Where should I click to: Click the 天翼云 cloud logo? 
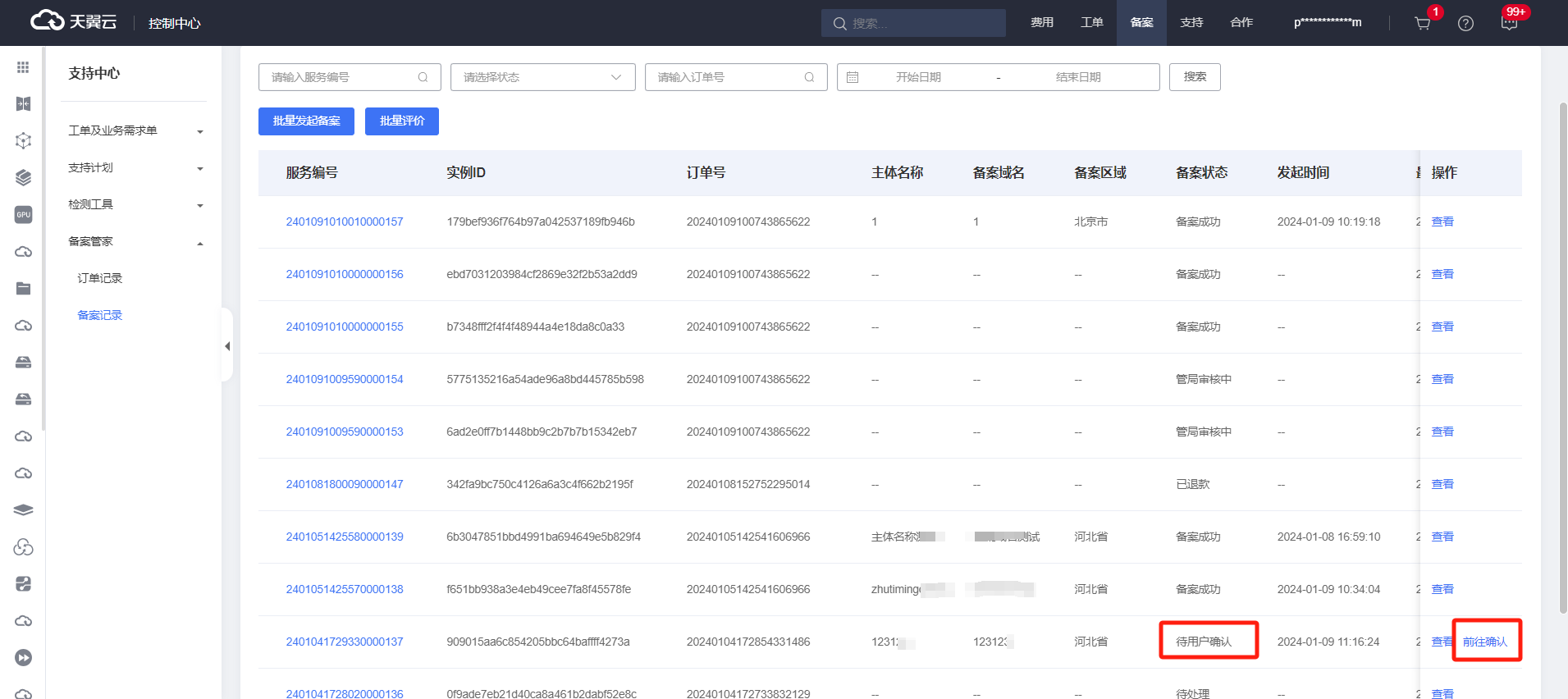(73, 21)
